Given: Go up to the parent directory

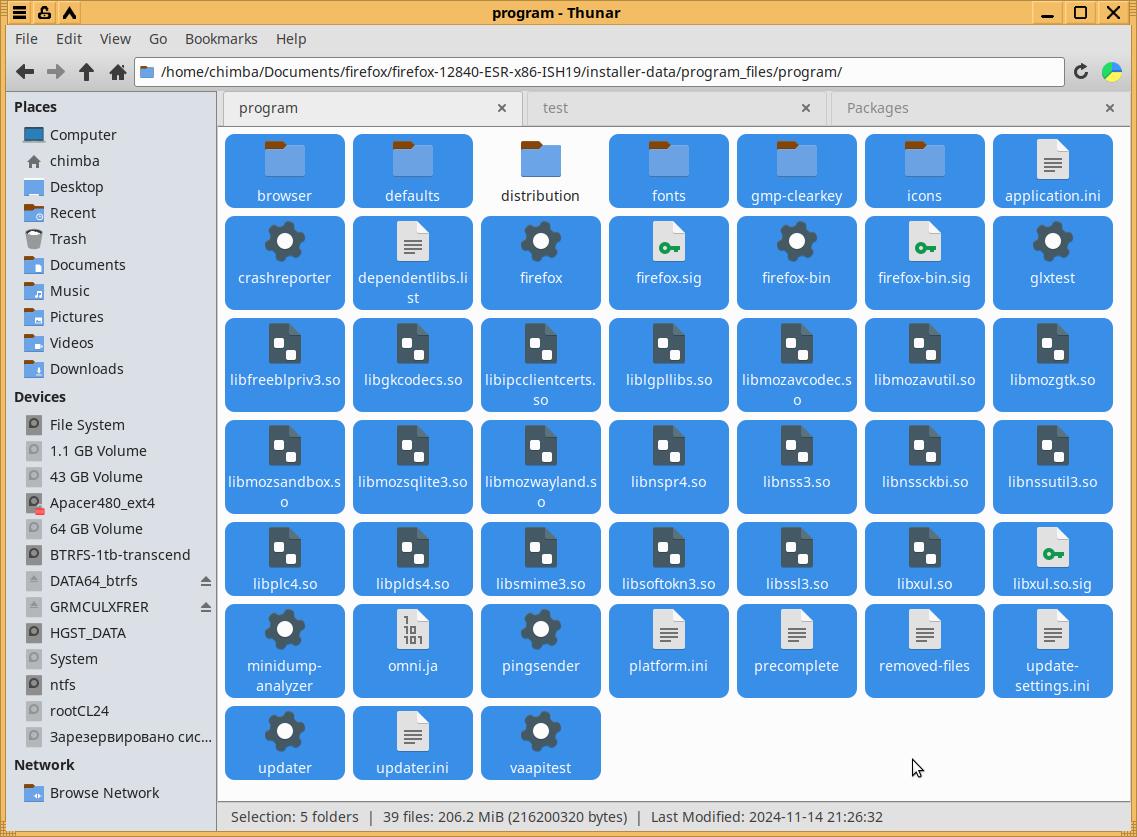Looking at the screenshot, I should 86,72.
